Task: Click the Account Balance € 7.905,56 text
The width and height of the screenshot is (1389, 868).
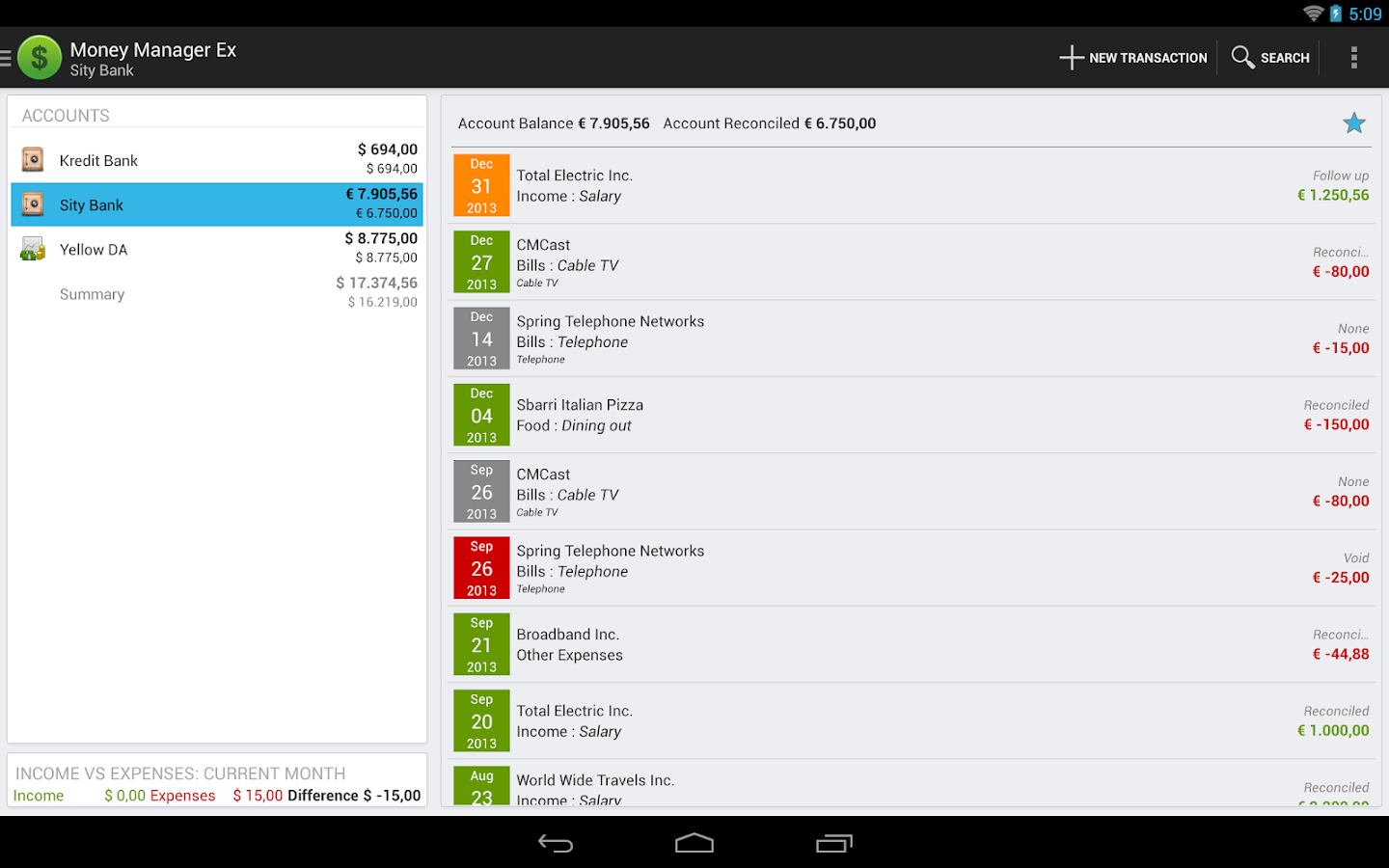Action: [554, 123]
